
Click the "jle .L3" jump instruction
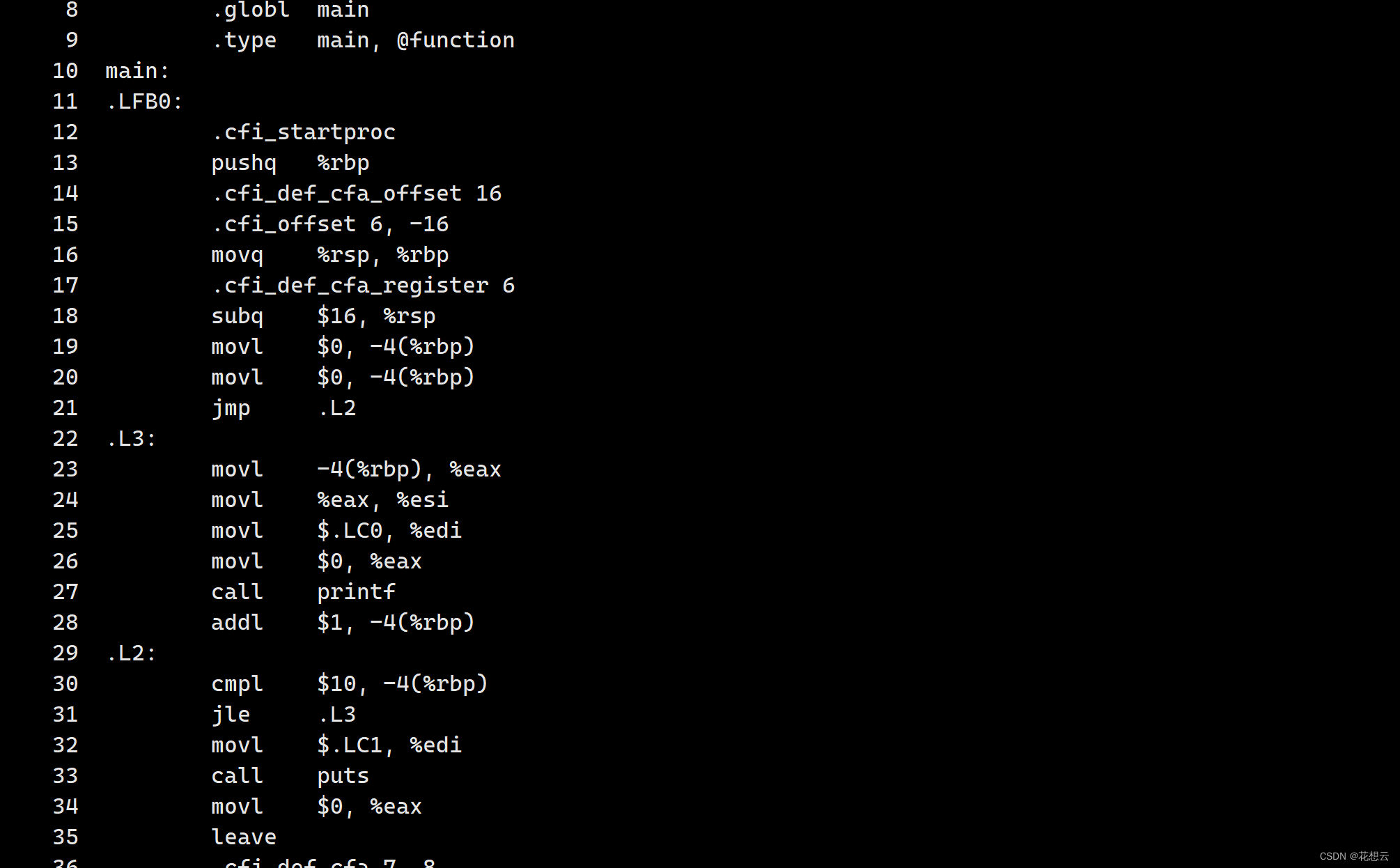pos(283,715)
